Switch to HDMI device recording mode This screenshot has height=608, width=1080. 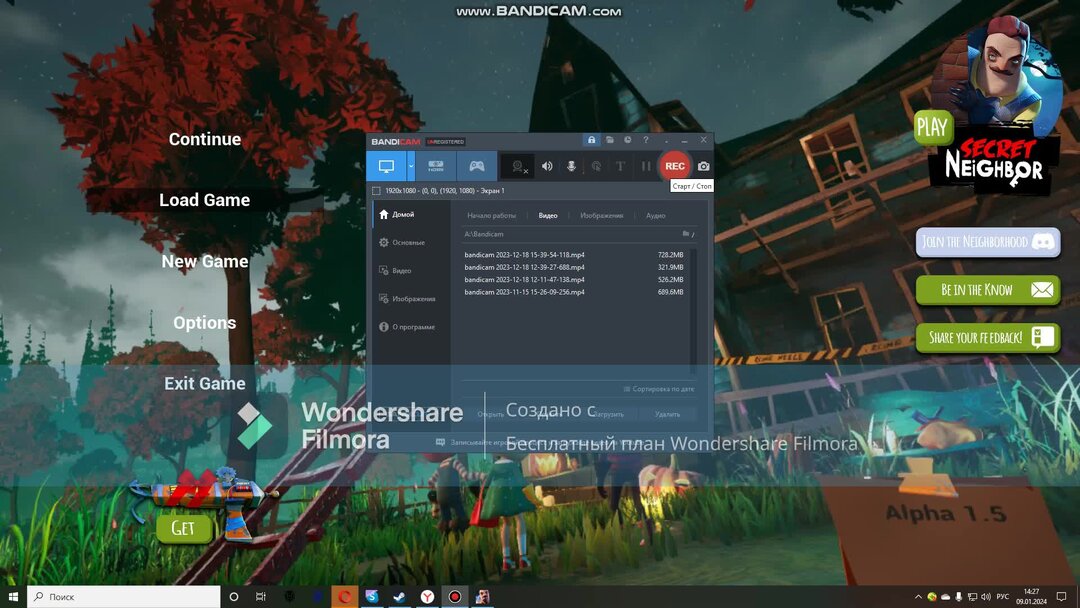pyautogui.click(x=436, y=166)
